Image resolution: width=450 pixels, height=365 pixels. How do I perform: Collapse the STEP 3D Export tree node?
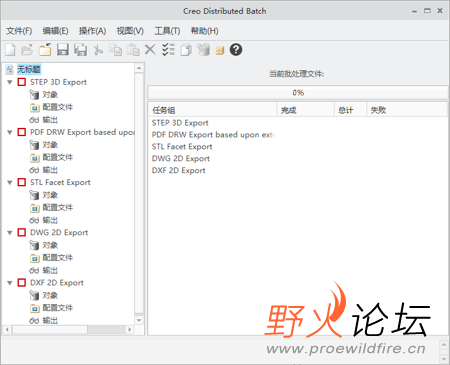tap(10, 82)
